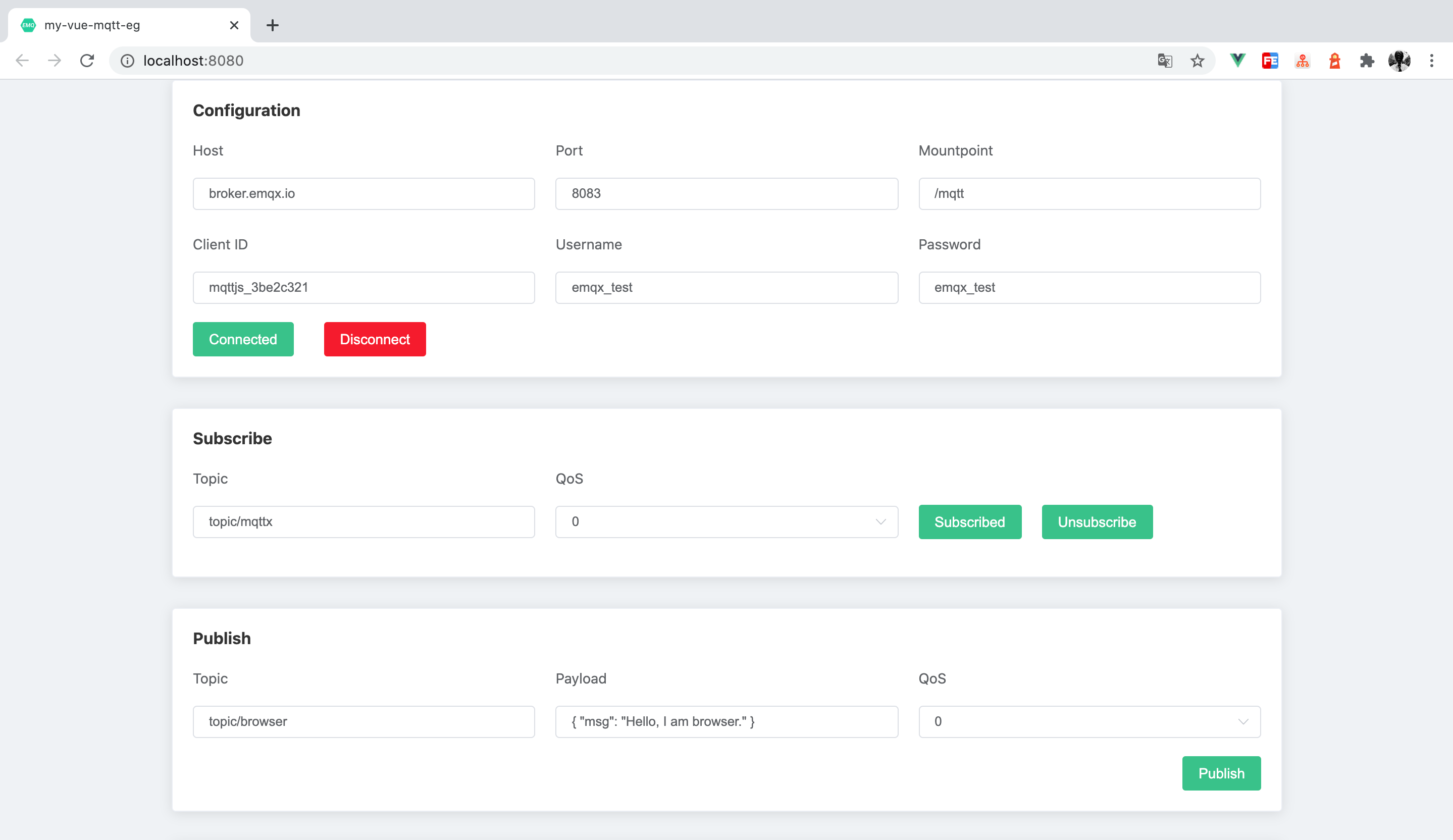The height and width of the screenshot is (840, 1453).
Task: Click the Subscribe Topic input field
Action: click(364, 522)
